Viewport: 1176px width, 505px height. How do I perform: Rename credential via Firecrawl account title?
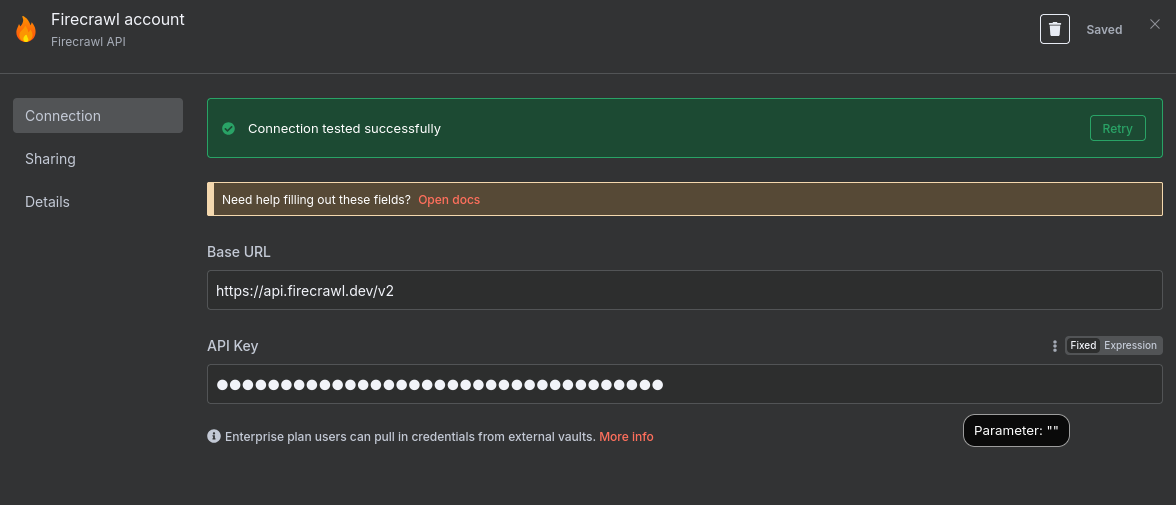click(x=118, y=19)
